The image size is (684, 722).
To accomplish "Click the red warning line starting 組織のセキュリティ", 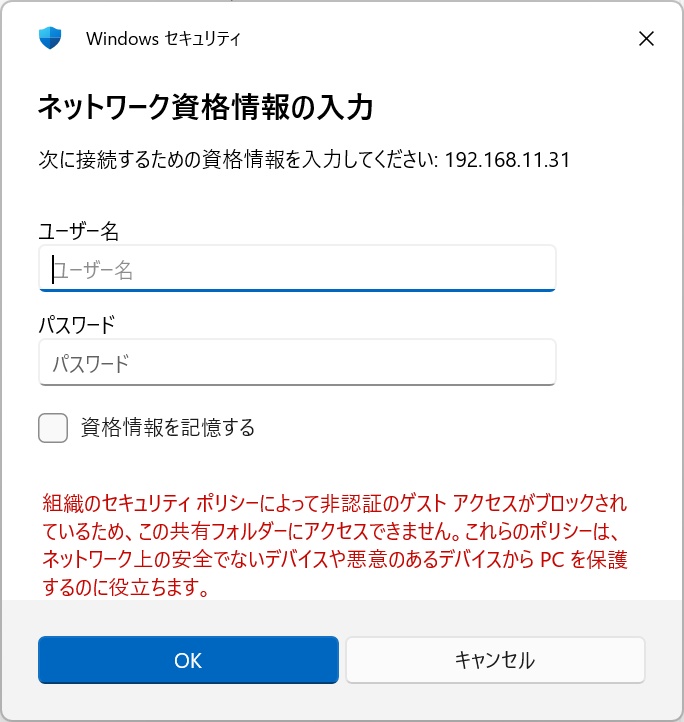I will pos(335,502).
